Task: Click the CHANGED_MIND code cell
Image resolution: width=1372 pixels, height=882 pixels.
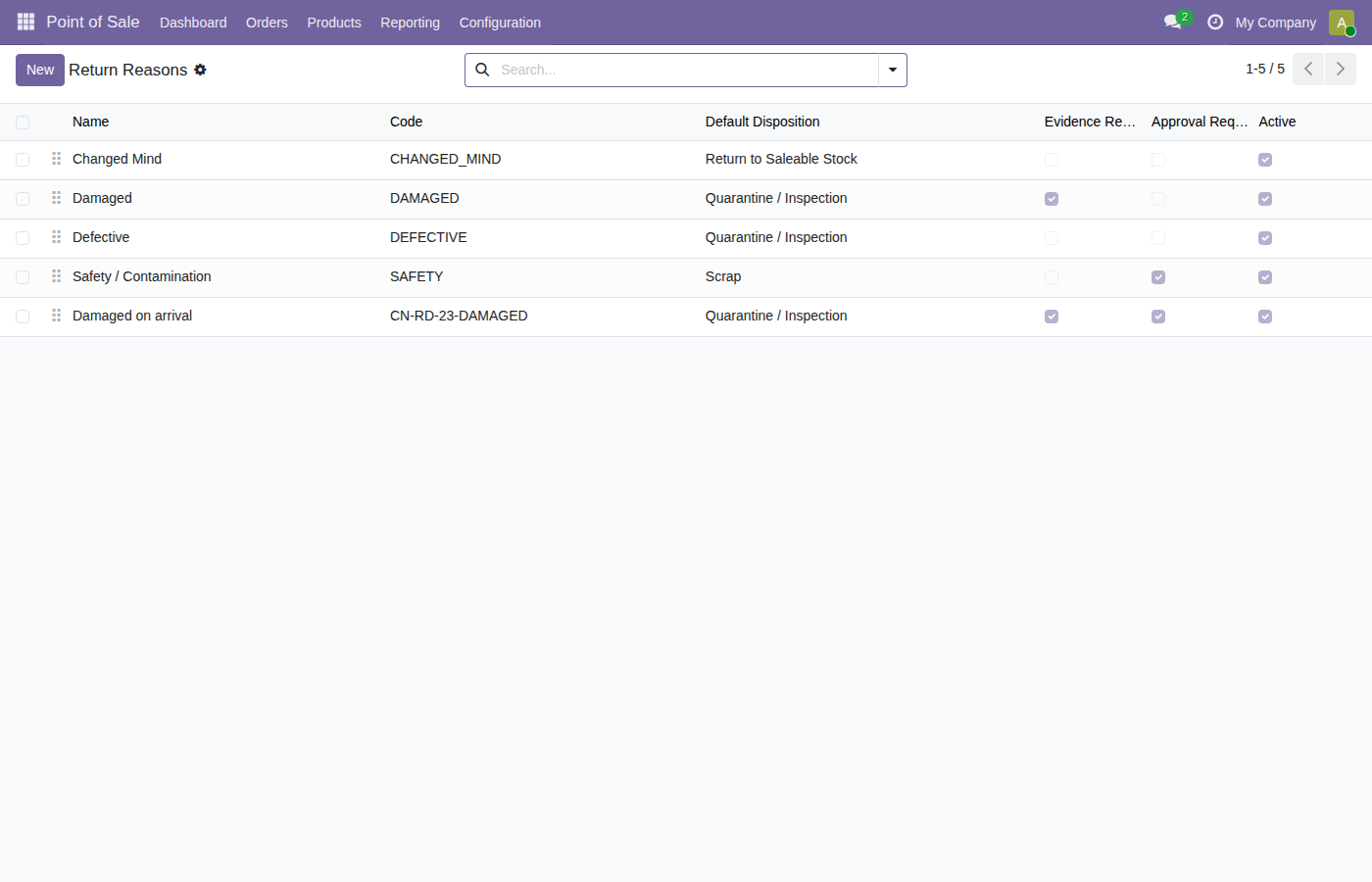Action: (x=445, y=159)
